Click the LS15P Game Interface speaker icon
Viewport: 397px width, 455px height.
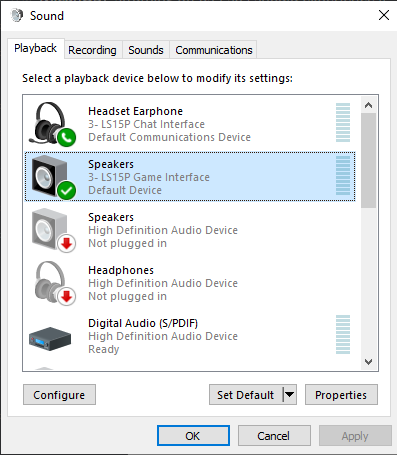53,177
